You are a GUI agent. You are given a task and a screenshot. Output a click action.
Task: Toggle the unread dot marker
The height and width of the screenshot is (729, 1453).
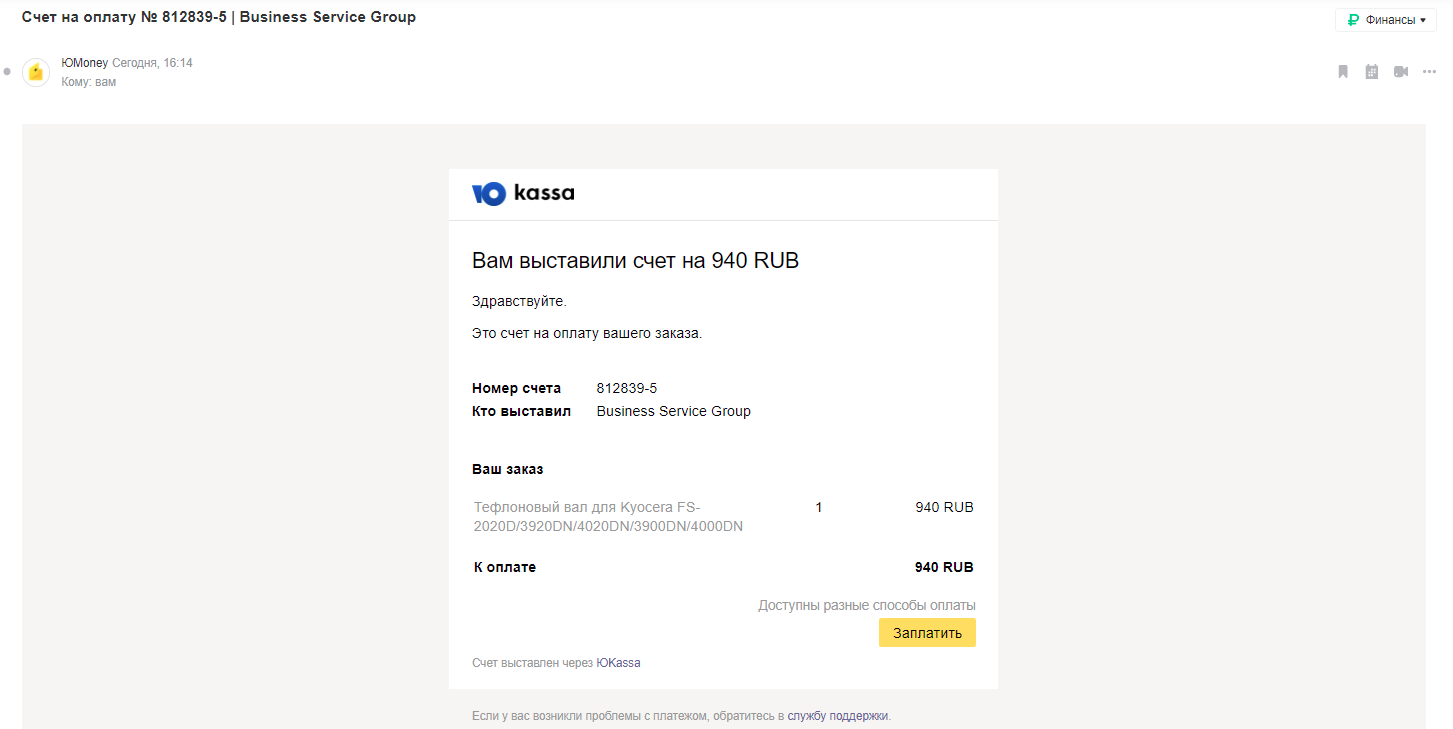pyautogui.click(x=7, y=72)
